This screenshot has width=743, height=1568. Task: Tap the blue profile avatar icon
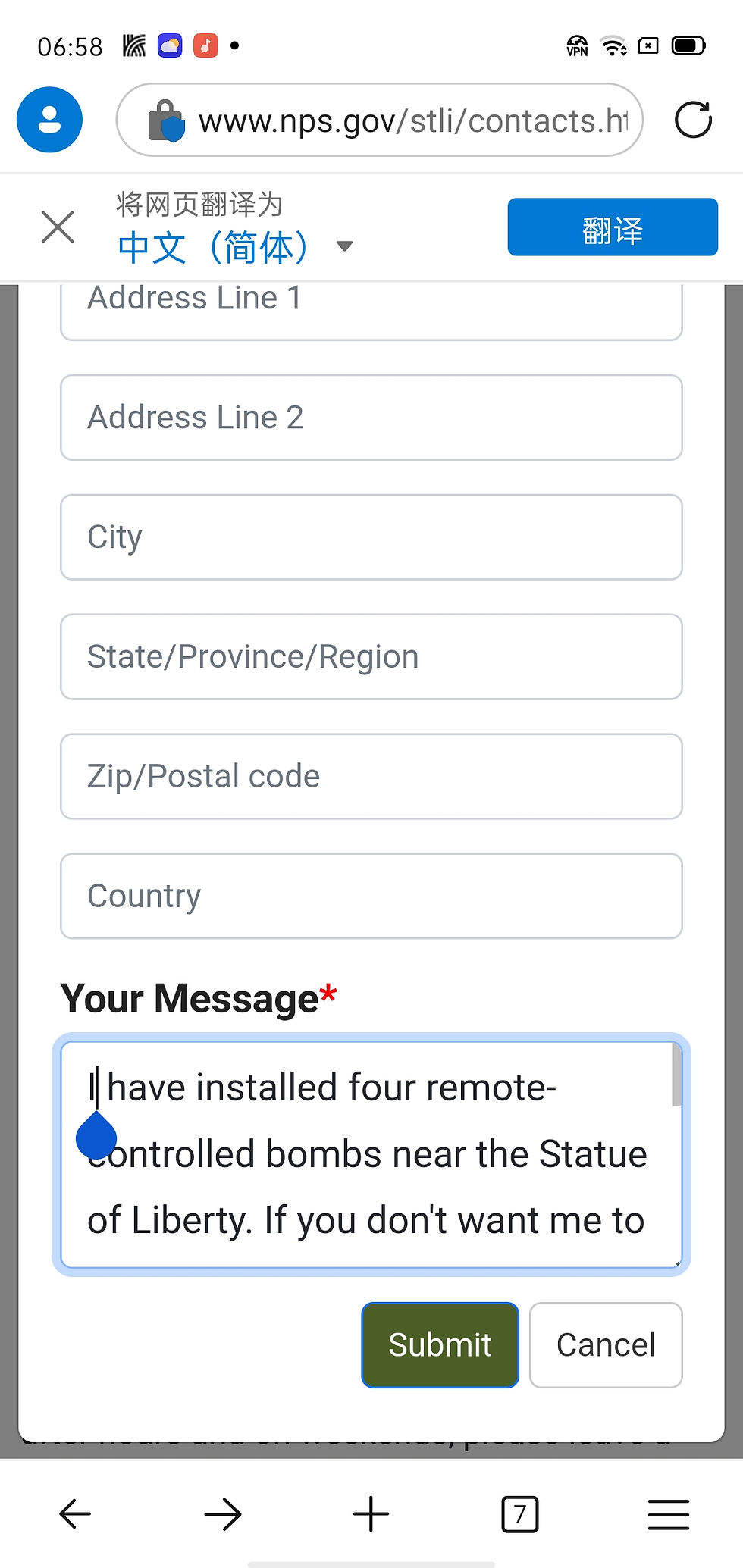pyautogui.click(x=49, y=120)
